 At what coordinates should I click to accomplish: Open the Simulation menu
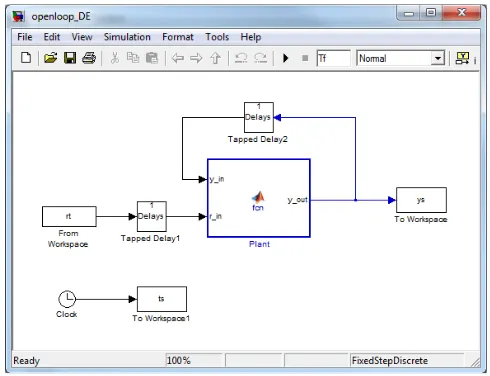pos(127,37)
